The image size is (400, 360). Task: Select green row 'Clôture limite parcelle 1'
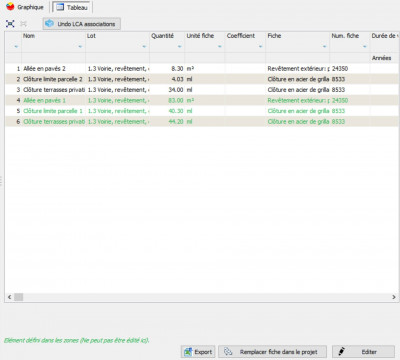tap(201, 111)
